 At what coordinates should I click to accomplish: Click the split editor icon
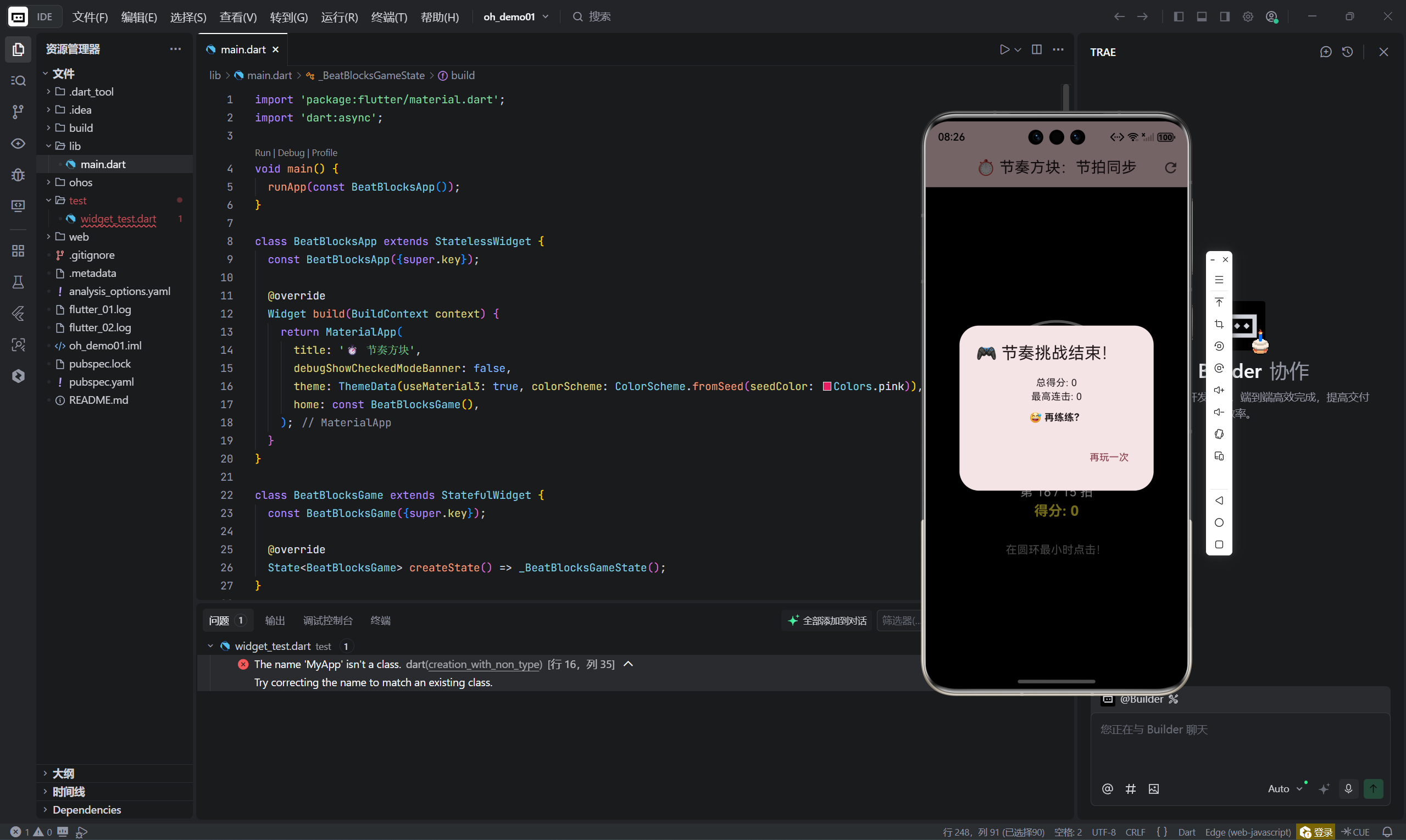[x=1036, y=50]
